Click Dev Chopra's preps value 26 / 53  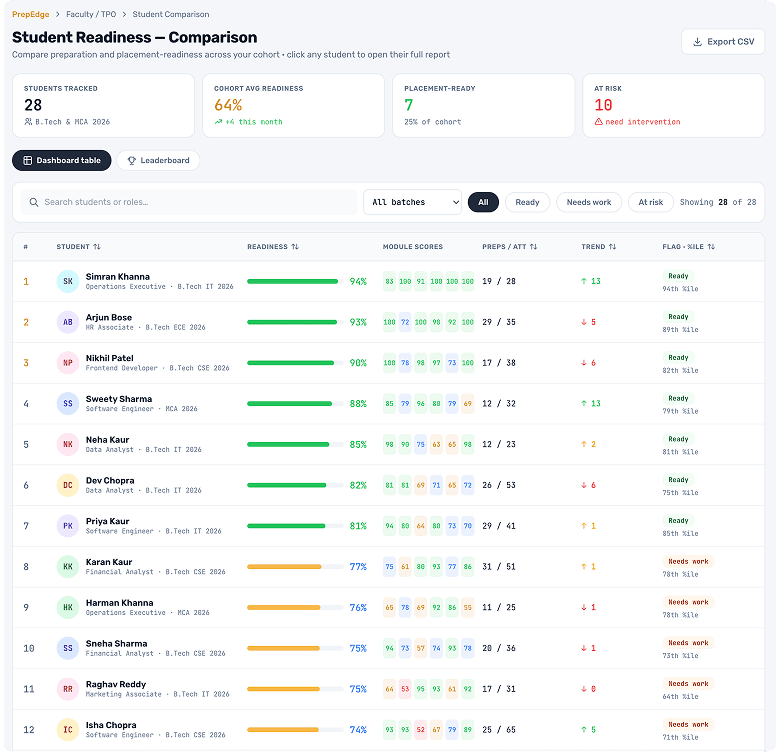pos(499,485)
